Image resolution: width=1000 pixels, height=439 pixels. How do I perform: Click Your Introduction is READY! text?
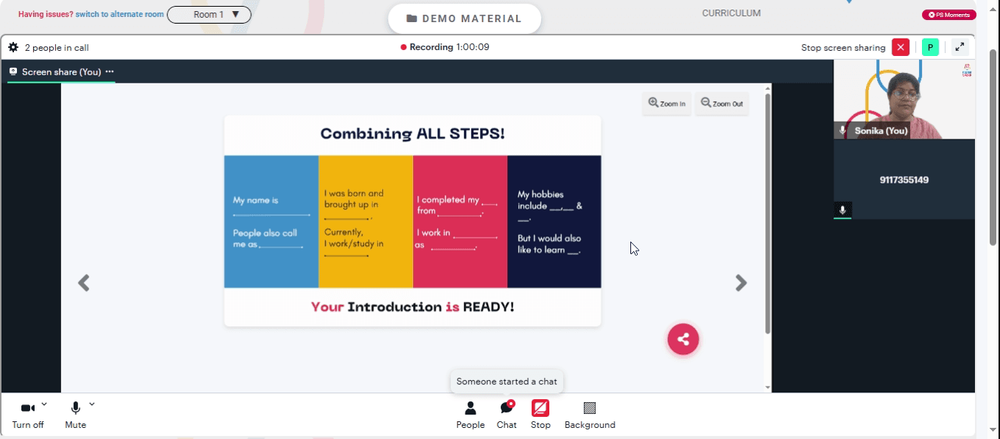click(x=413, y=307)
